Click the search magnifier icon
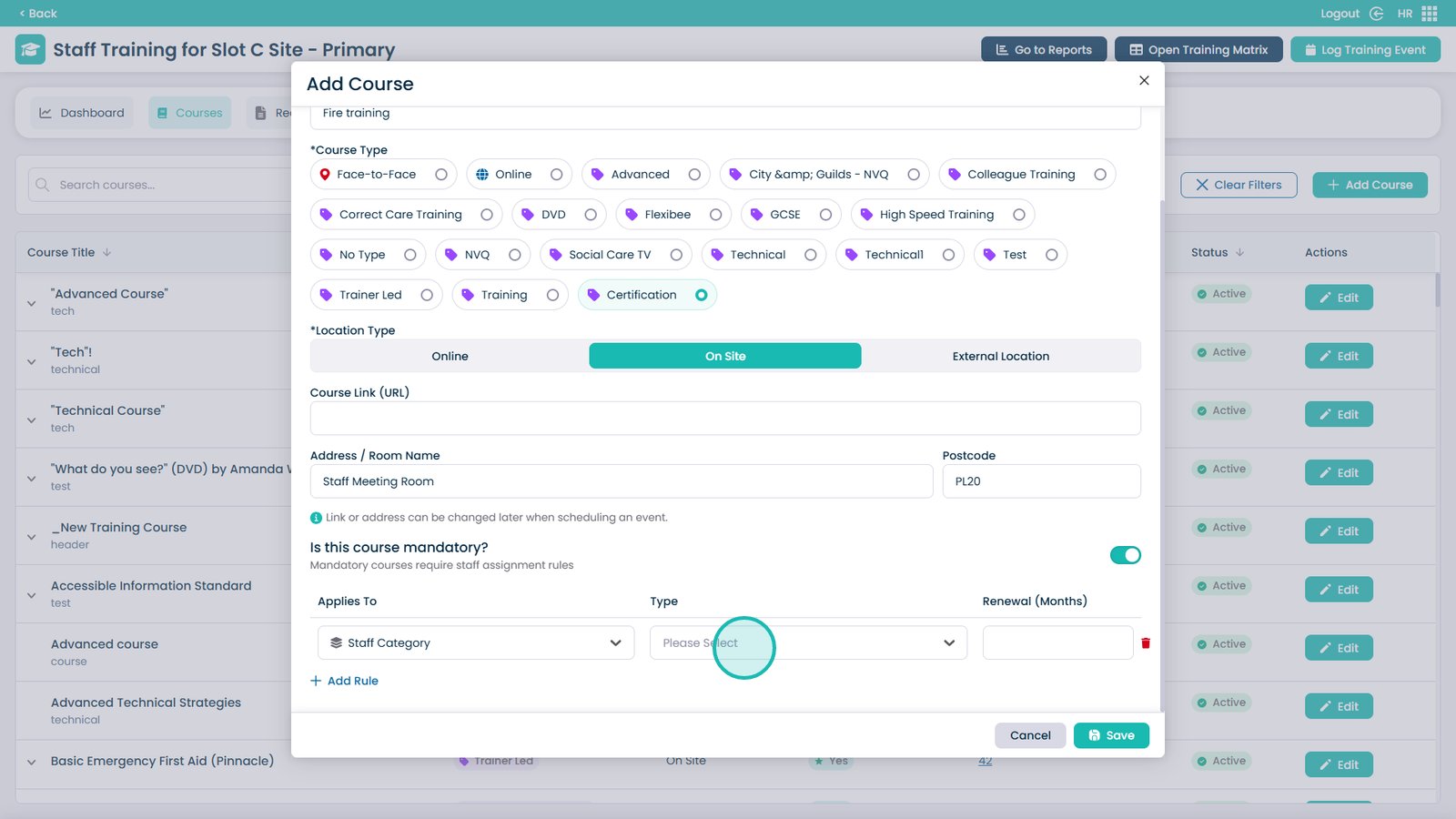Viewport: 1456px width, 819px height. pyautogui.click(x=43, y=185)
